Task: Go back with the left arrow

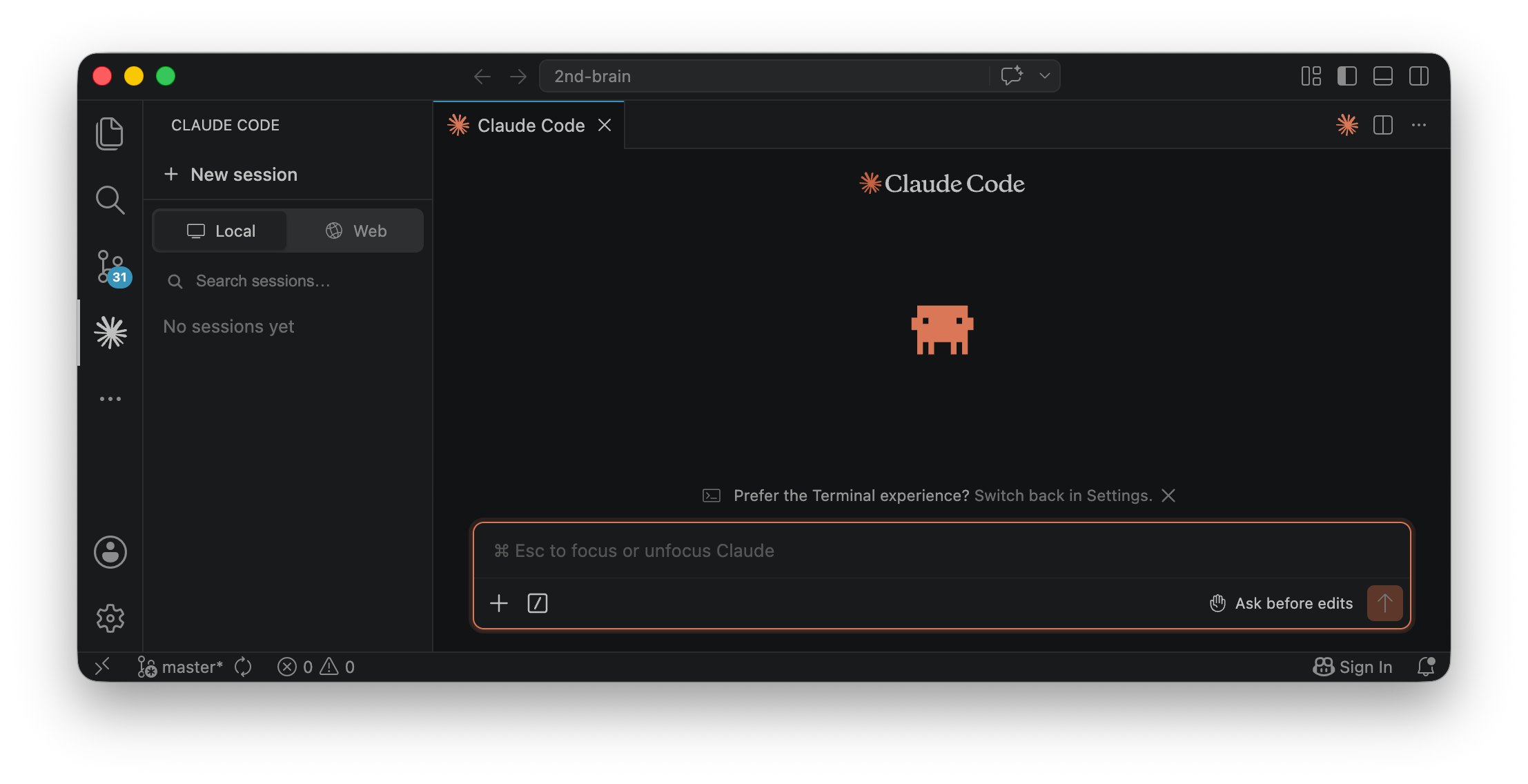Action: [482, 76]
